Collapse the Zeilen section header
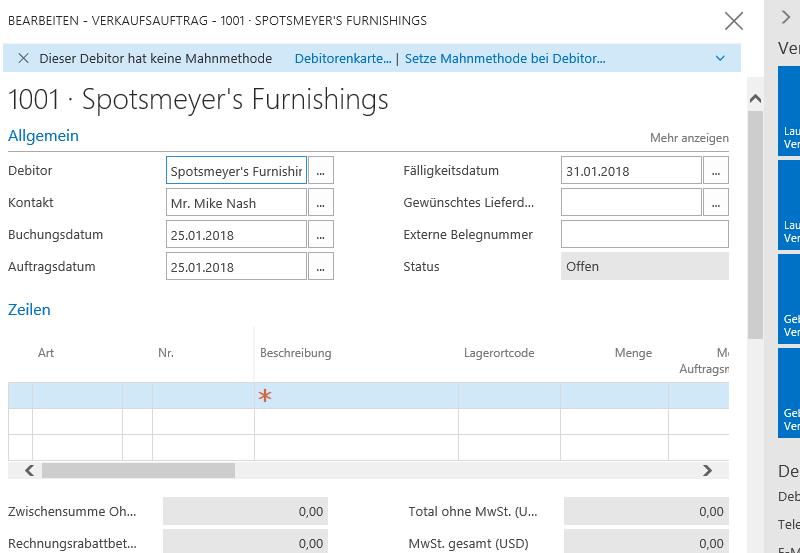The image size is (800, 553). (29, 310)
